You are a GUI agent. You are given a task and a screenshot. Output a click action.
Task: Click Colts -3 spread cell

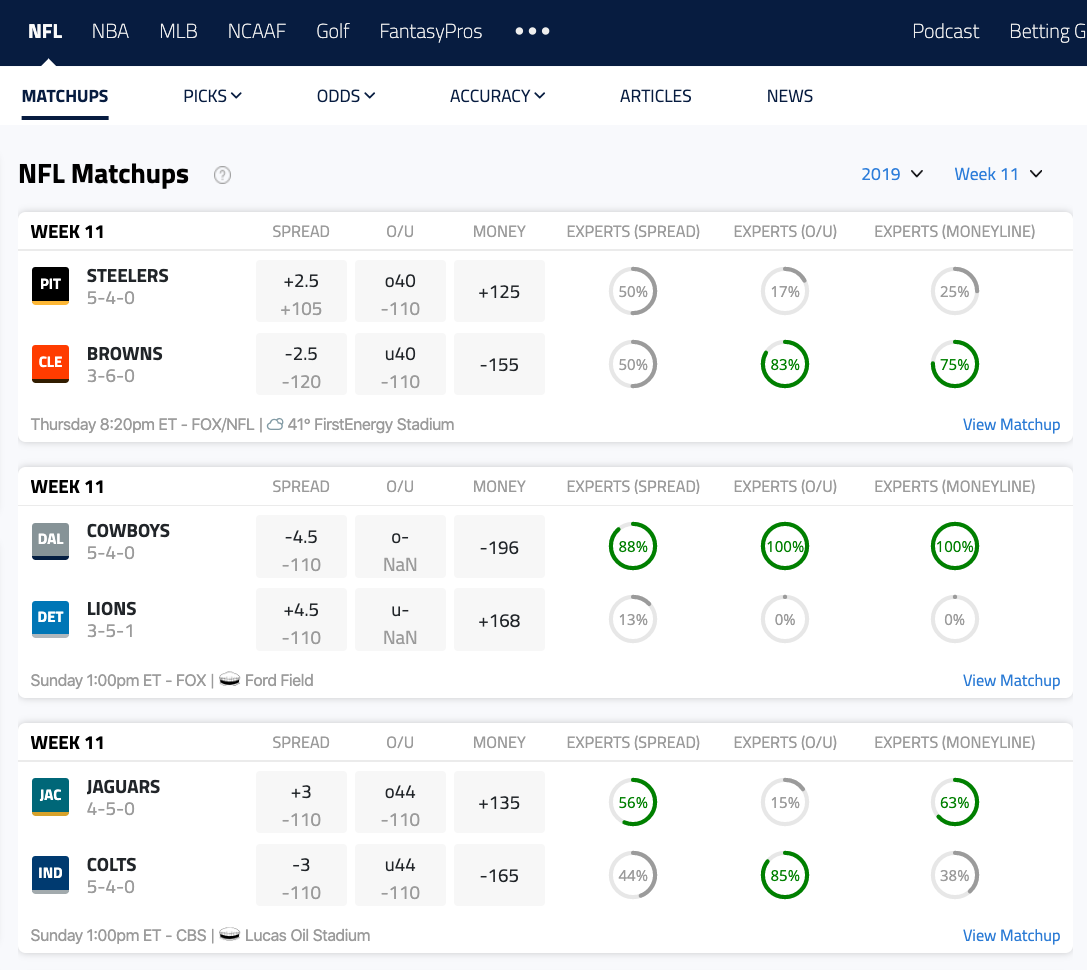[301, 875]
